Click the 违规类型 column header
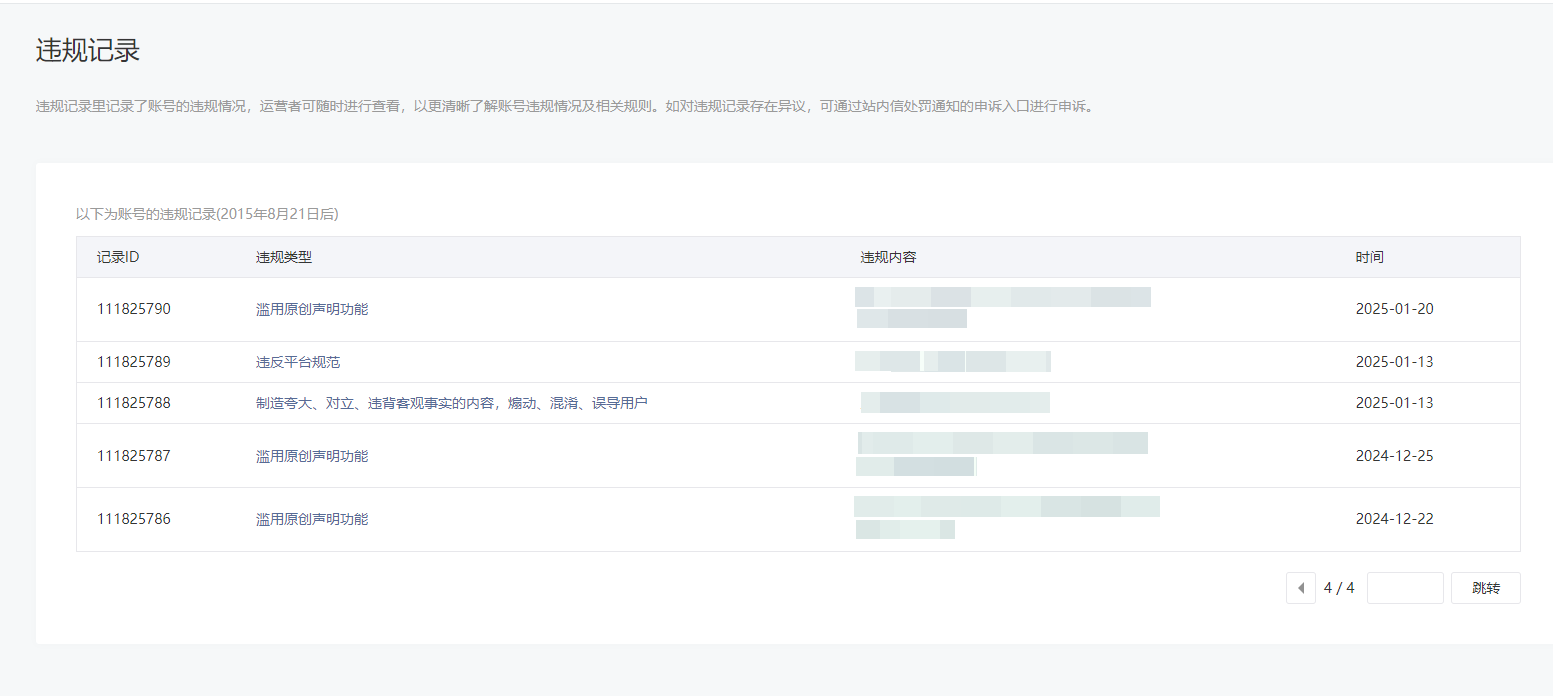The width and height of the screenshot is (1553, 696). (x=284, y=257)
